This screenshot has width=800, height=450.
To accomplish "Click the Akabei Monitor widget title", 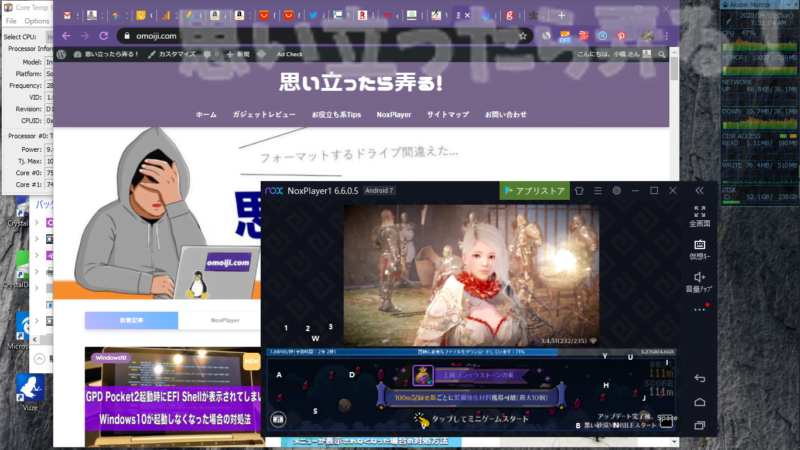I will coord(752,5).
